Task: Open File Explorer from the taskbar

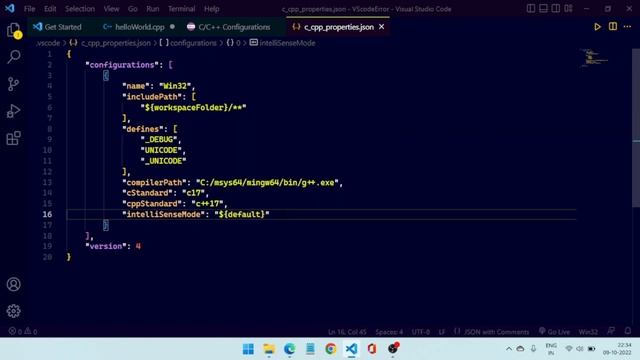Action: point(269,349)
